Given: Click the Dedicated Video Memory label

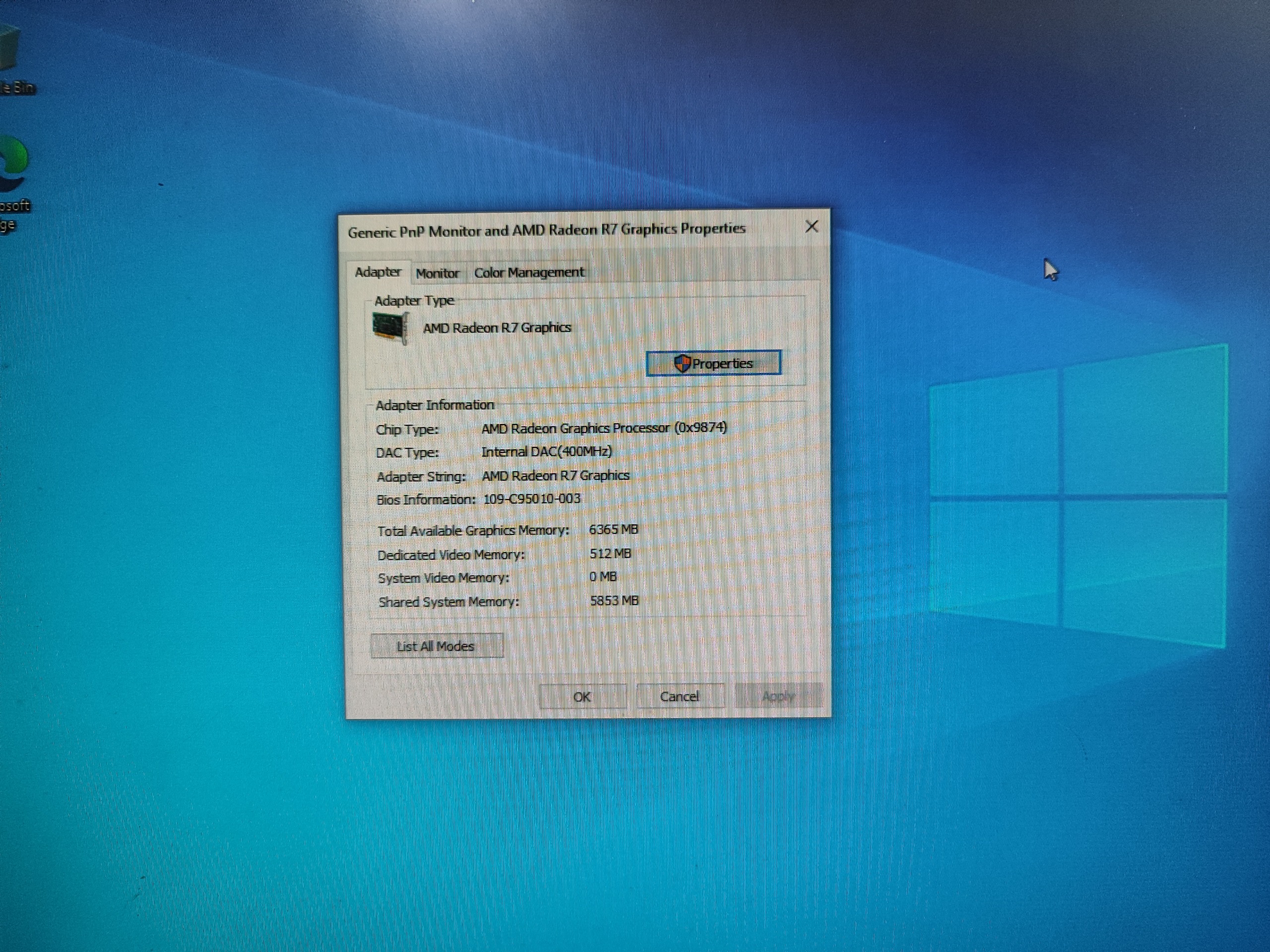Looking at the screenshot, I should click(450, 555).
